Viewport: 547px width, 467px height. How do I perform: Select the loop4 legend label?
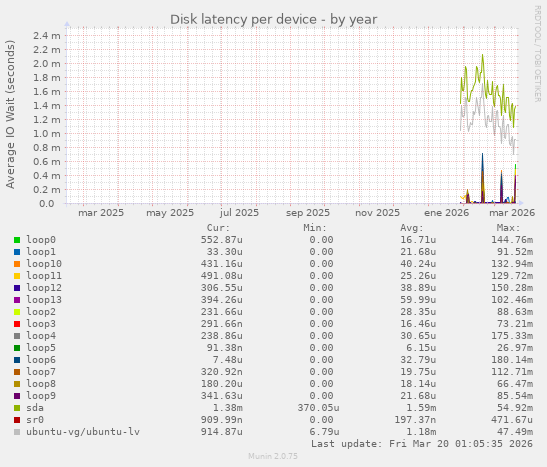[41, 336]
